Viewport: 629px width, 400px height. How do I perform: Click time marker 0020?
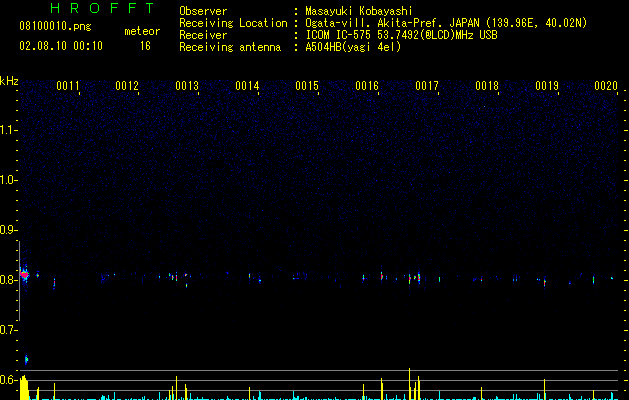pos(606,86)
